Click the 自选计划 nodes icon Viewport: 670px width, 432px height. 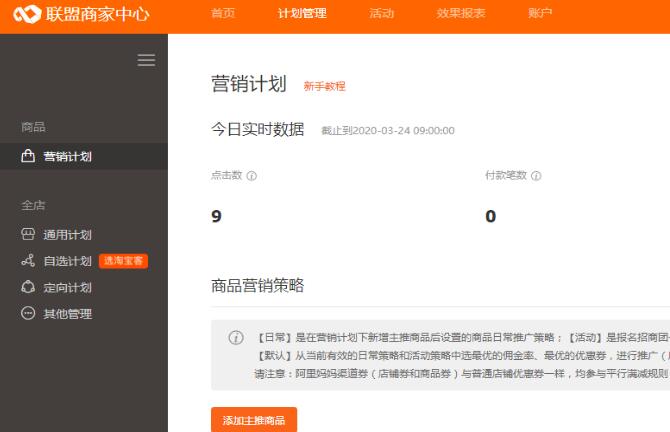point(28,261)
